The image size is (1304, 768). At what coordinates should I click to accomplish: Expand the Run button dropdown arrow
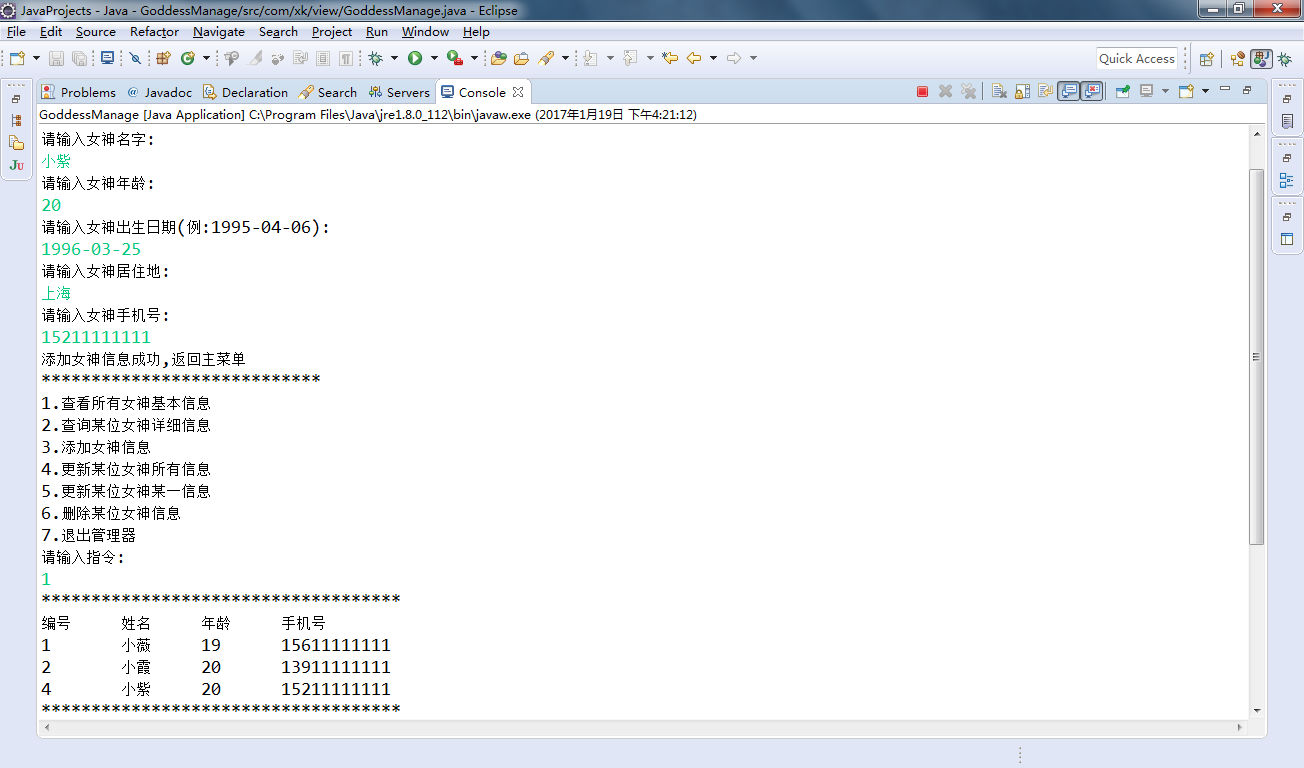[x=434, y=58]
